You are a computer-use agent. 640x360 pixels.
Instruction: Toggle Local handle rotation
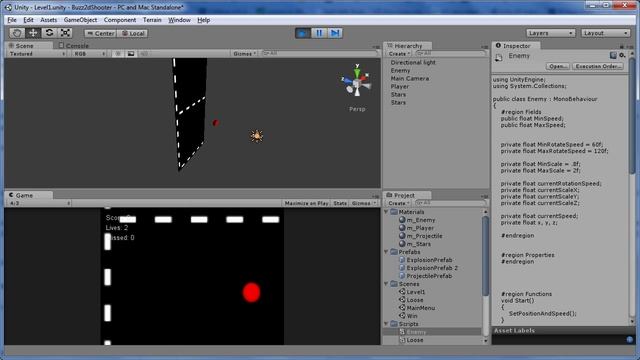pyautogui.click(x=133, y=33)
